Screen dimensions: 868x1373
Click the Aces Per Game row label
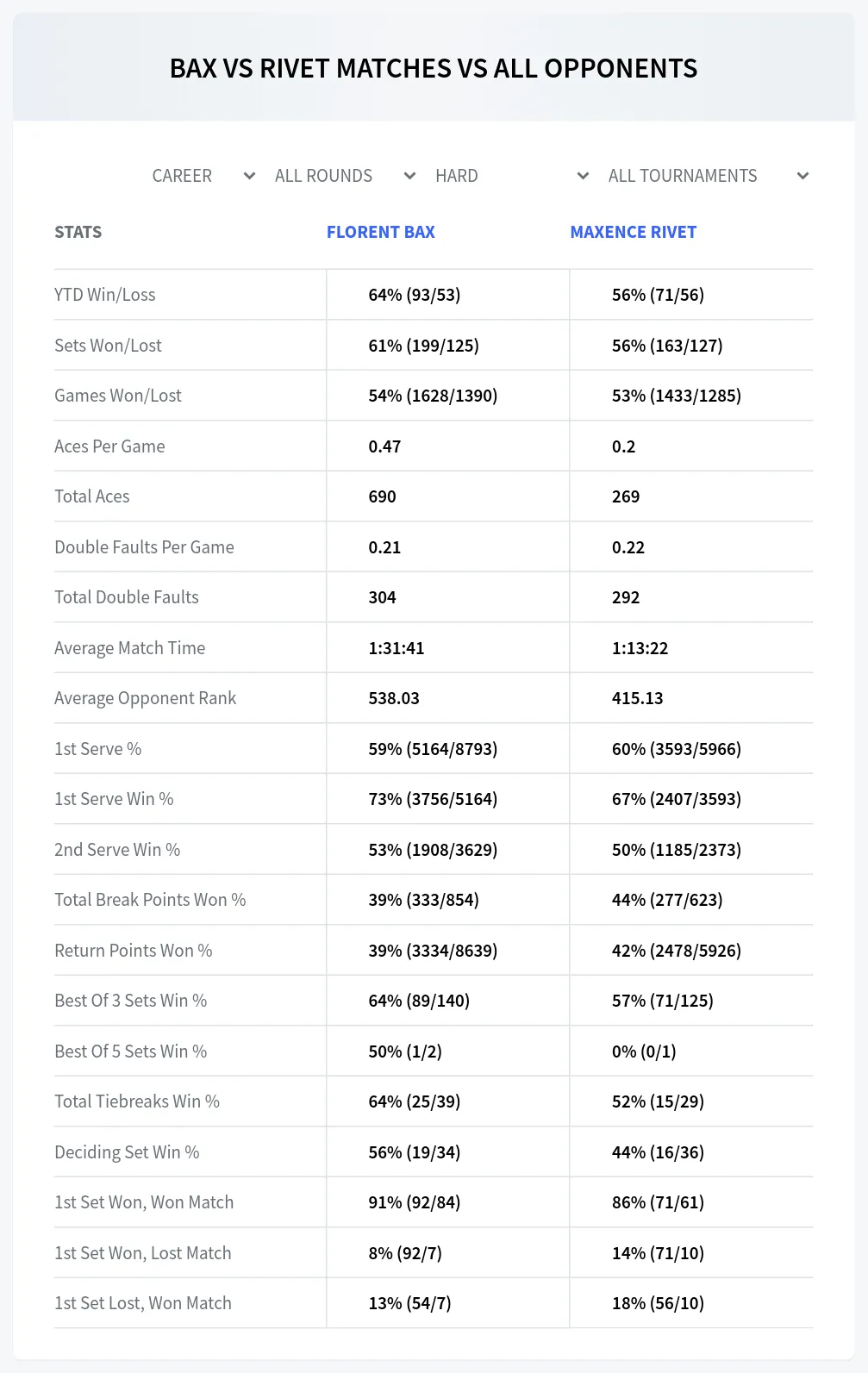point(109,446)
